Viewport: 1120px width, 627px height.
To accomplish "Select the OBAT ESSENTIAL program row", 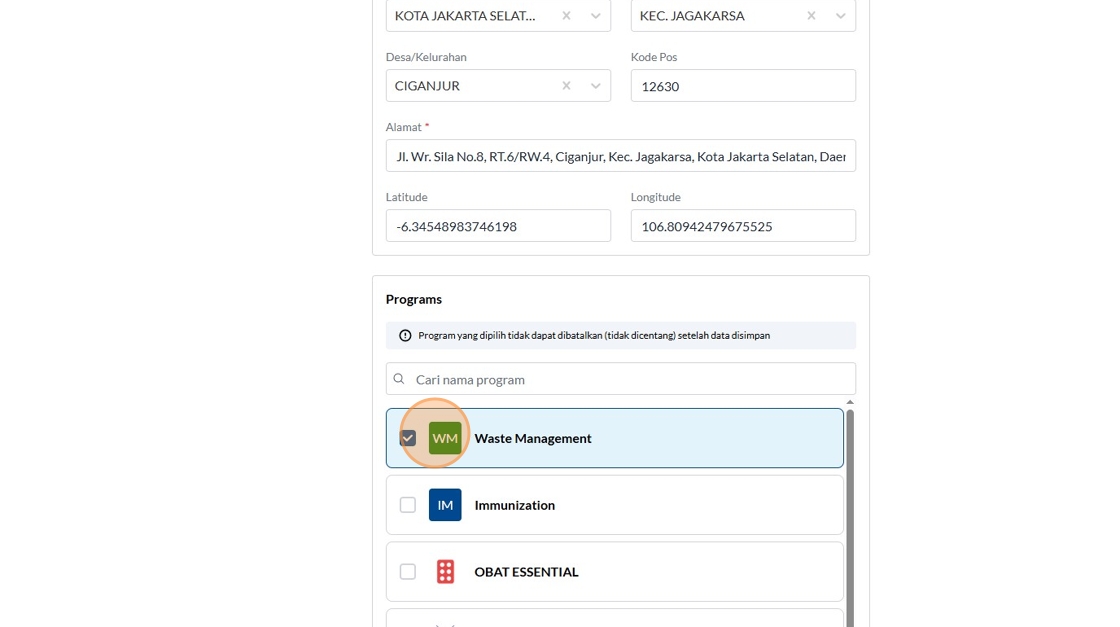I will (650, 572).
